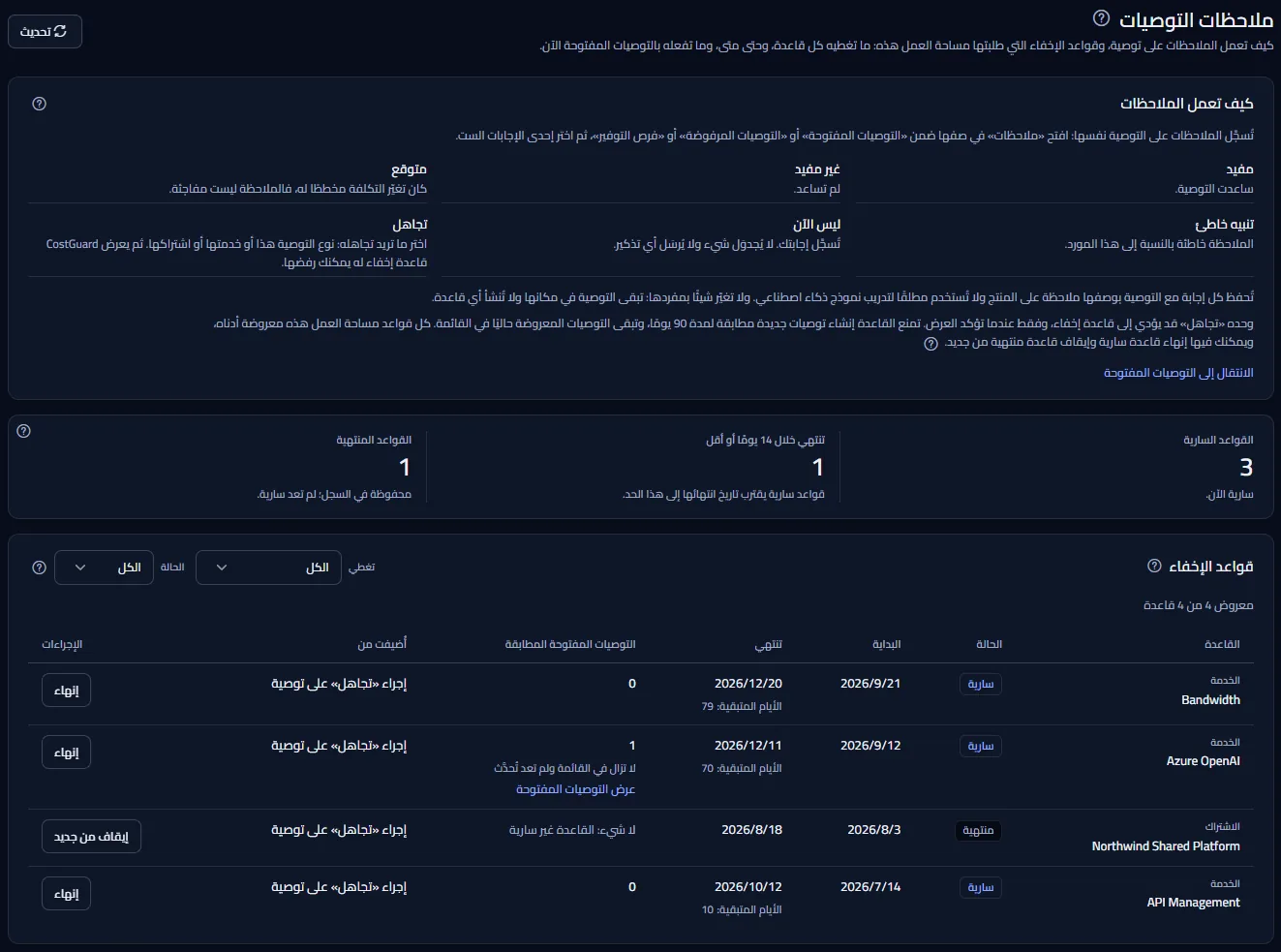
Task: Refresh the page with the تحديث button
Action: point(45,32)
